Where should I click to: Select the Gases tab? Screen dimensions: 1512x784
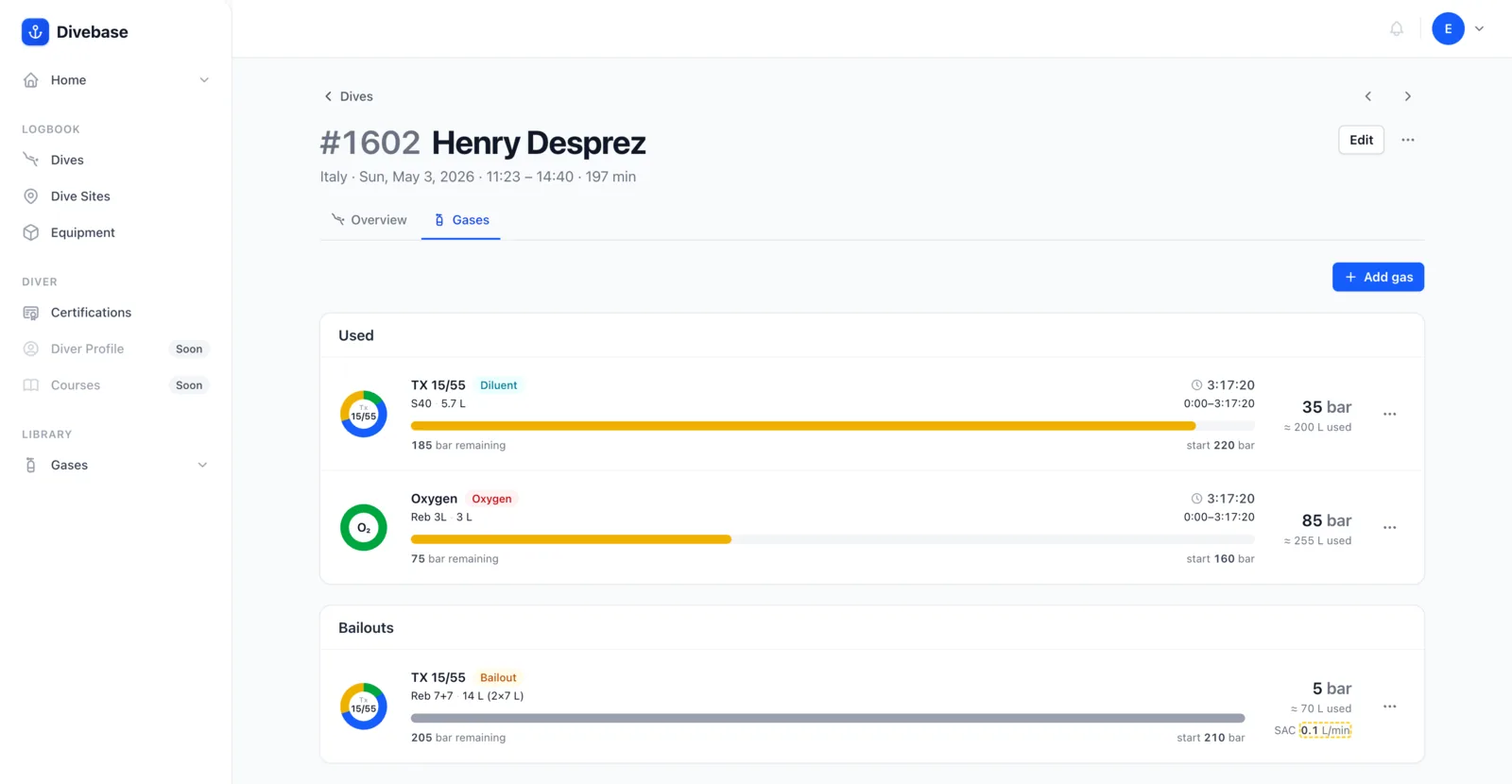(x=461, y=220)
